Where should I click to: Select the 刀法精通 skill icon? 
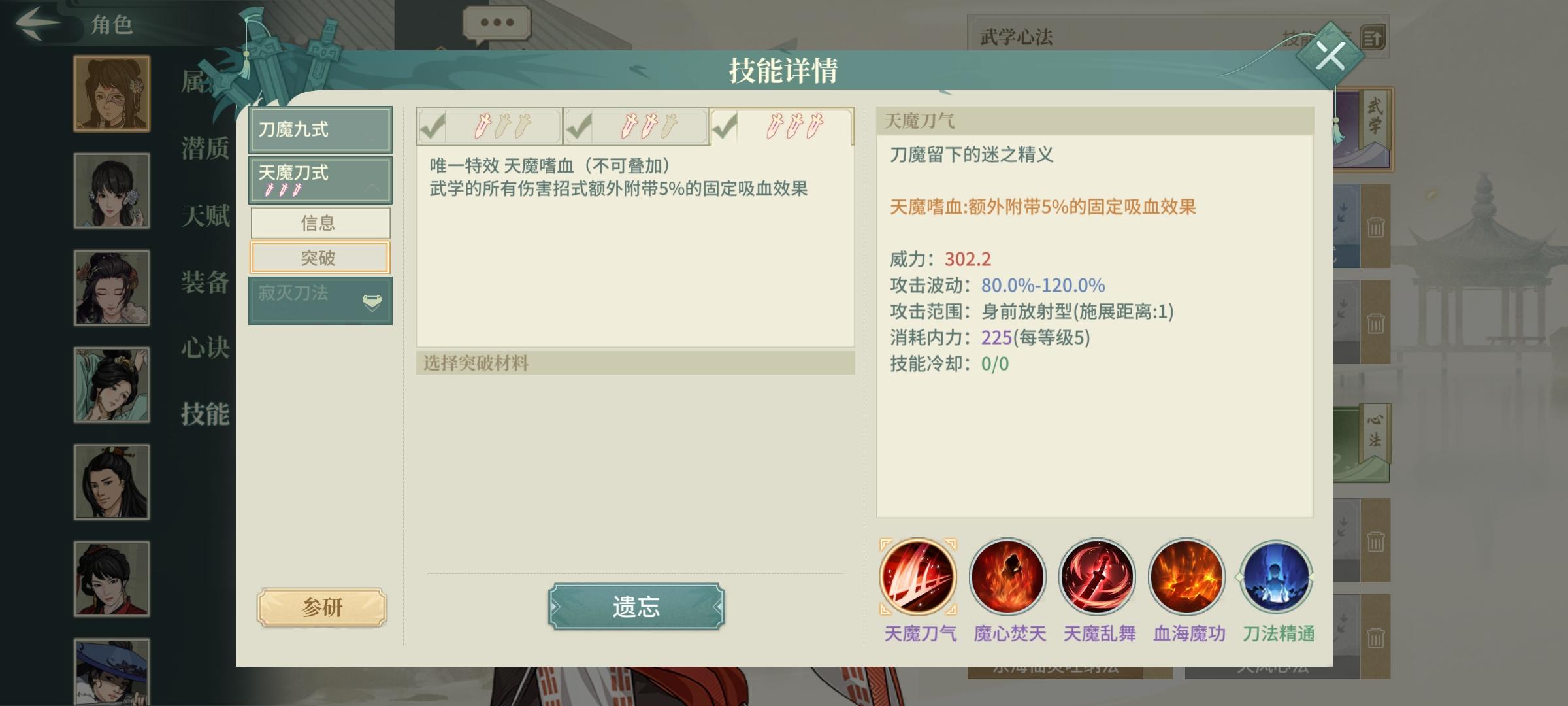point(1276,577)
